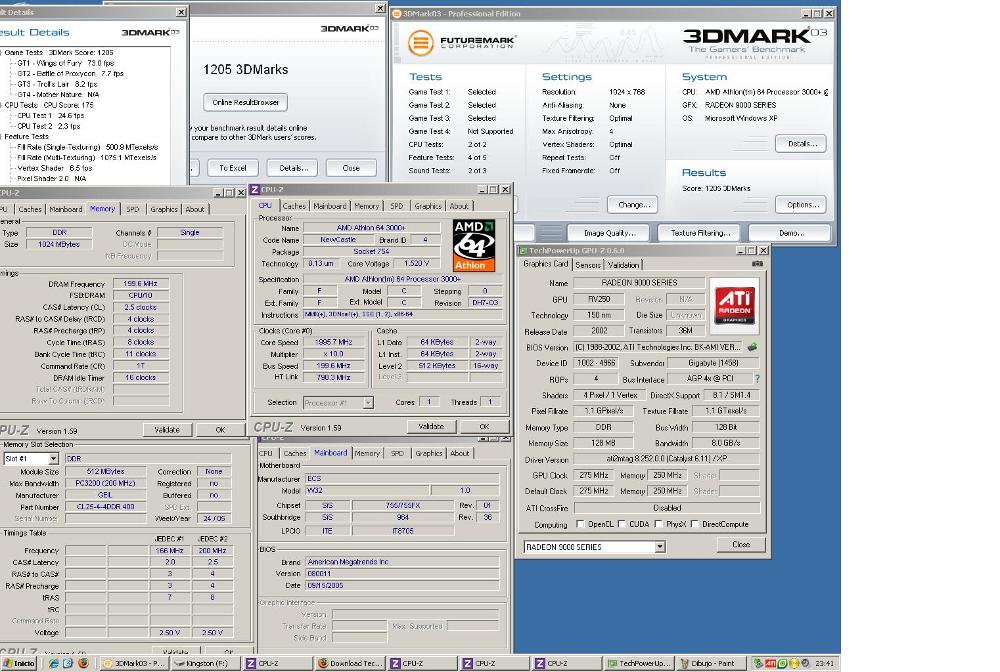Select the GT3 - Trolls Lair result row
This screenshot has height=672, width=1000.
(57, 84)
